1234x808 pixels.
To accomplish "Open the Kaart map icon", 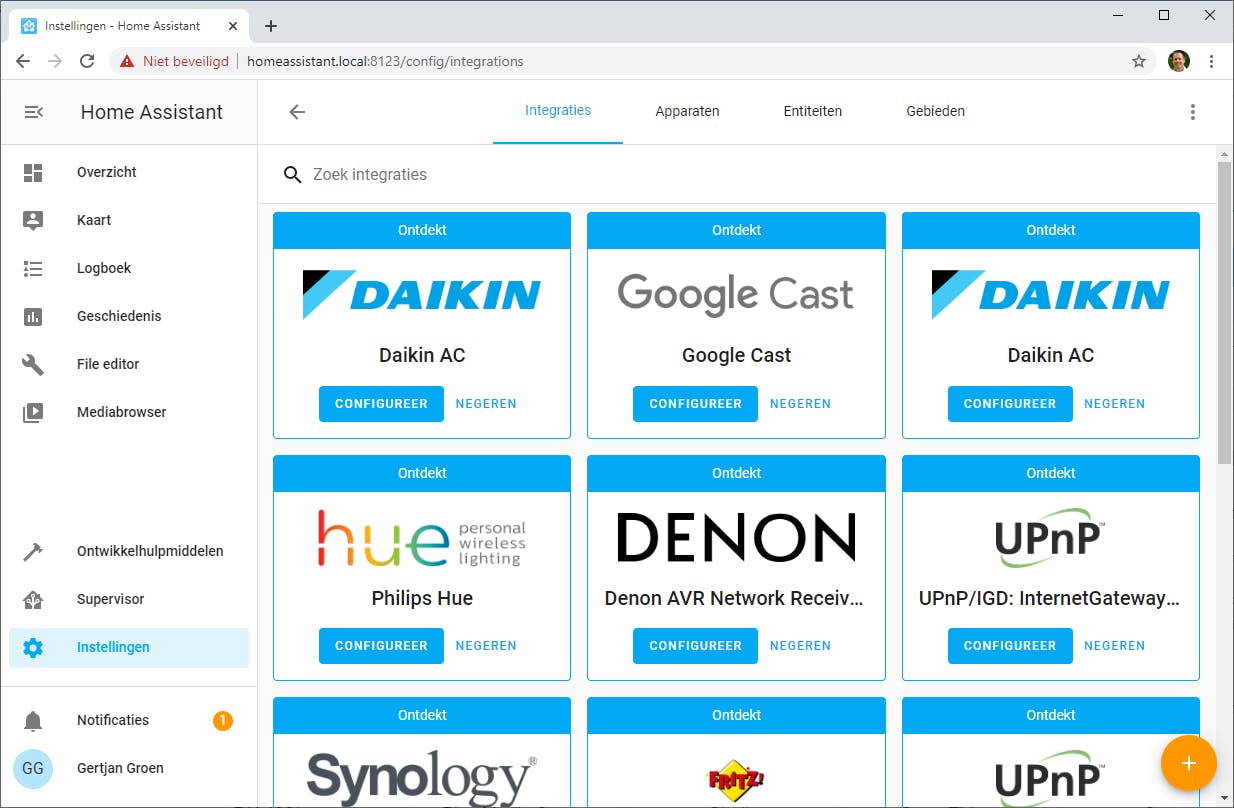I will pos(33,220).
